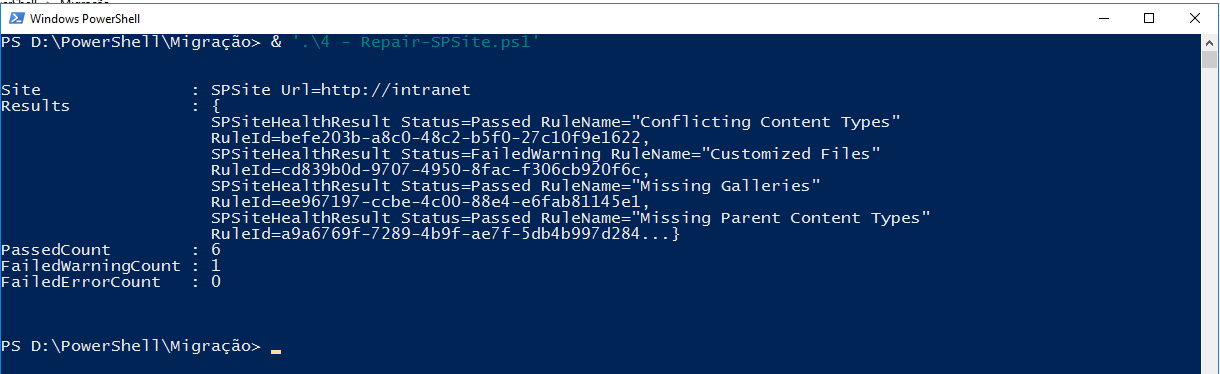Click the FailedWarning status text
Screen dimensions: 1220x374
(535, 154)
